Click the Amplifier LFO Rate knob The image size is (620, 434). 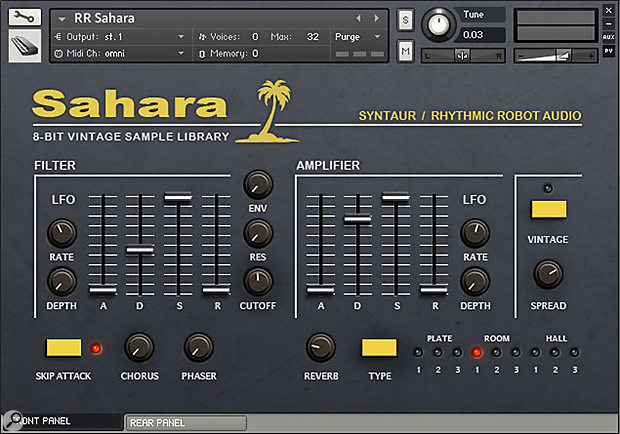pos(475,233)
